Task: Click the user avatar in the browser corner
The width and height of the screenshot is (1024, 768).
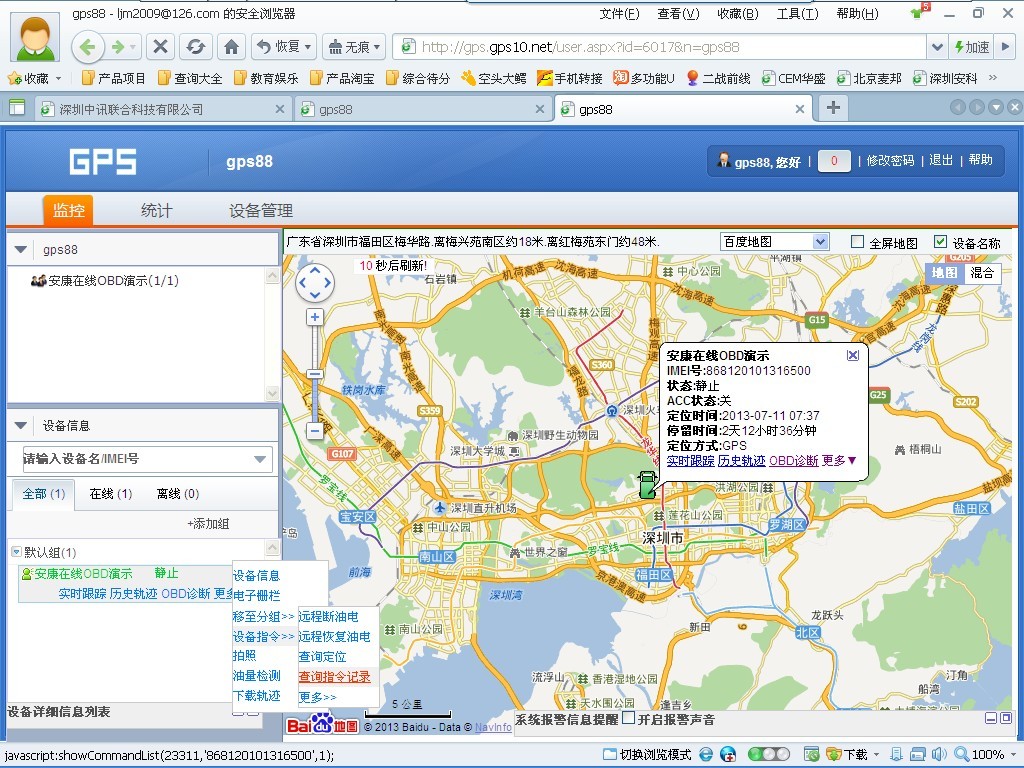Action: [35, 36]
